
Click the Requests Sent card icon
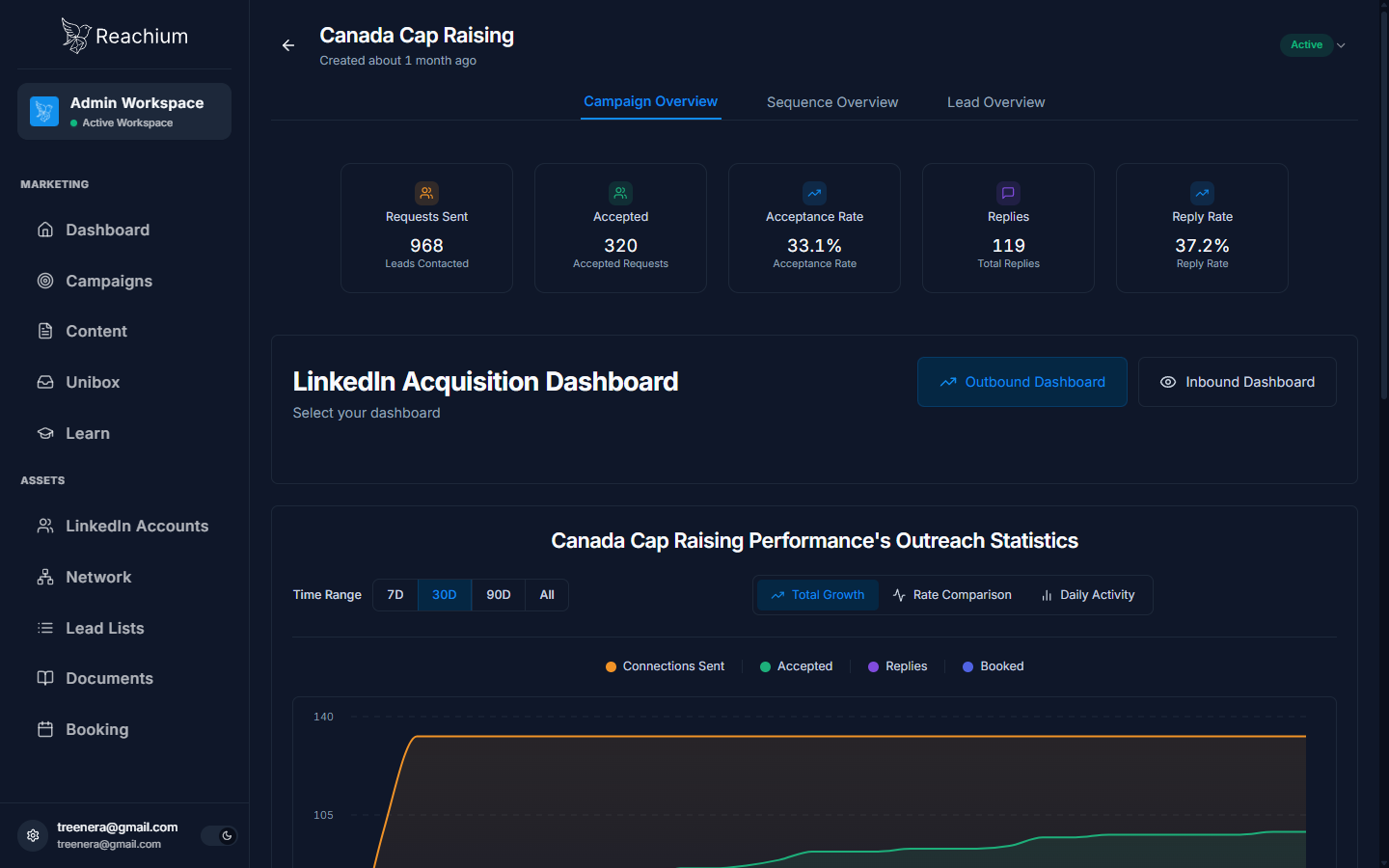(x=426, y=193)
